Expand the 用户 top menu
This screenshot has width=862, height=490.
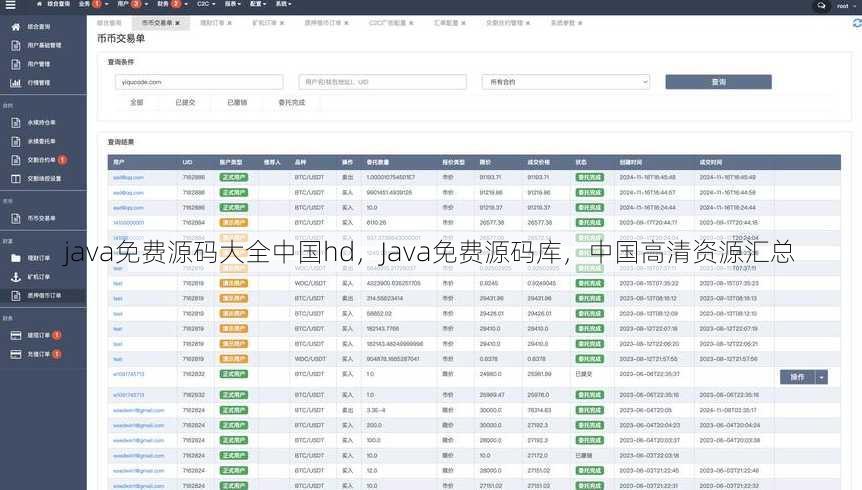pos(131,4)
